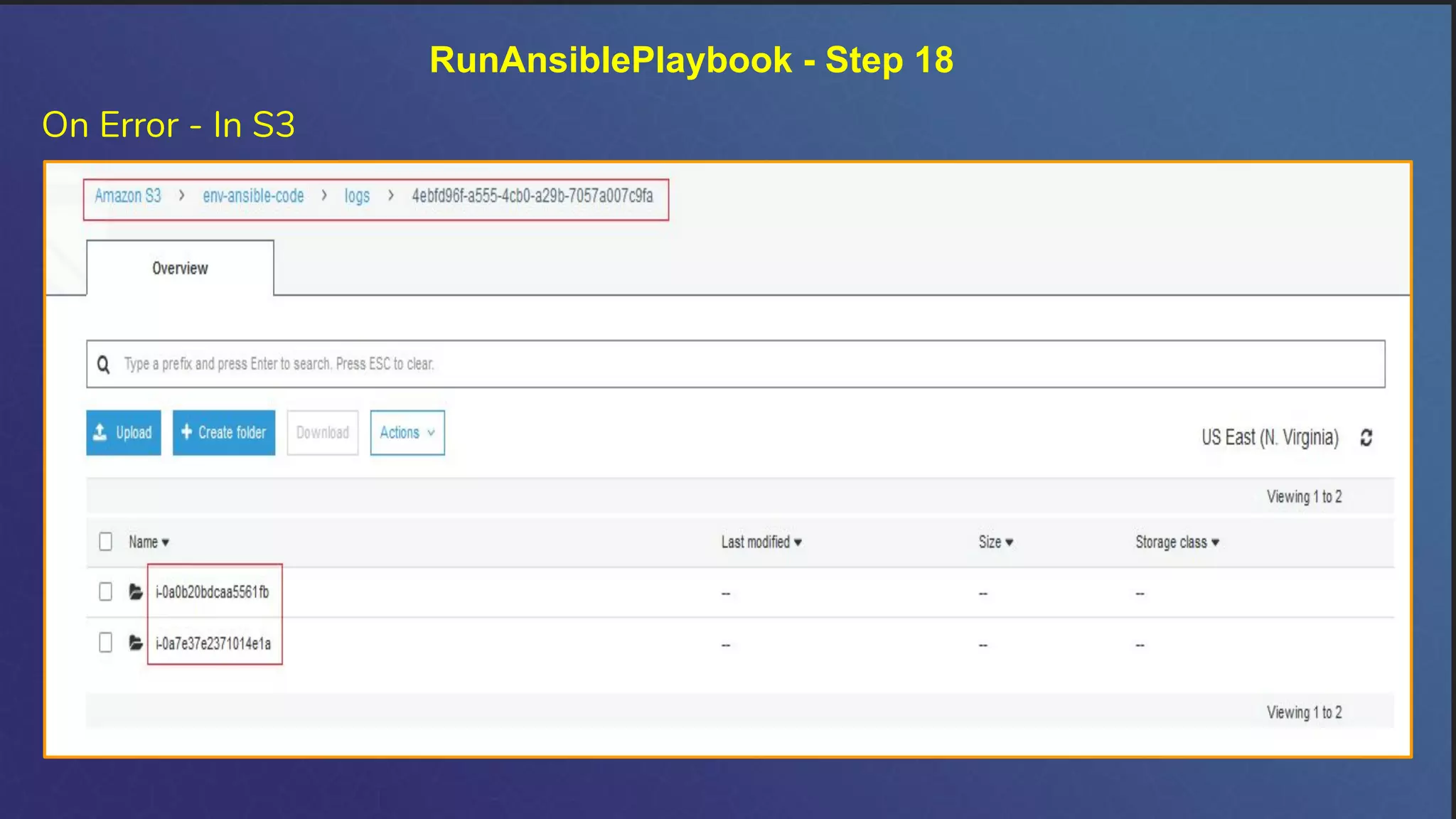Click the folder icon for i-0a0b20bdcaa5561fb
This screenshot has width=1456, height=819.
136,591
